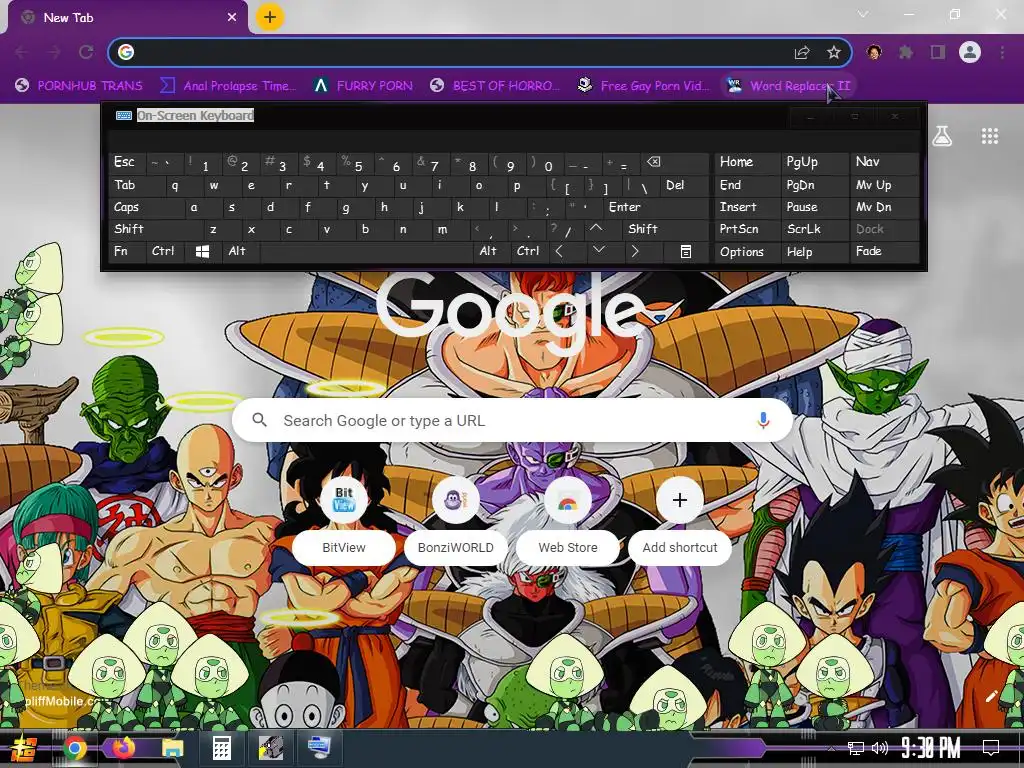The width and height of the screenshot is (1024, 768).
Task: Toggle Fn key on on-screen keyboard
Action: tap(127, 251)
